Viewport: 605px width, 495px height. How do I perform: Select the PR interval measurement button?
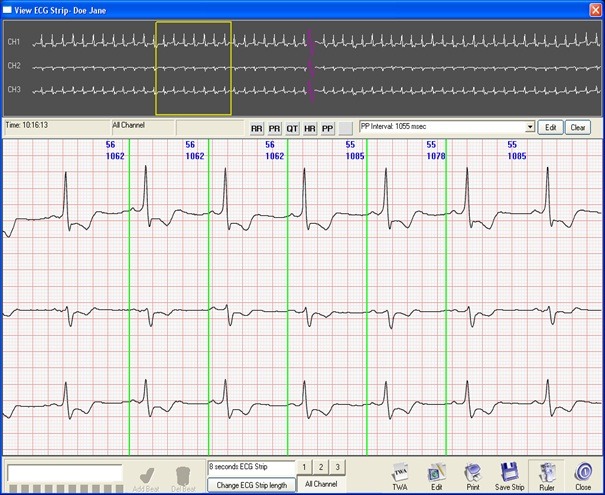tap(274, 129)
